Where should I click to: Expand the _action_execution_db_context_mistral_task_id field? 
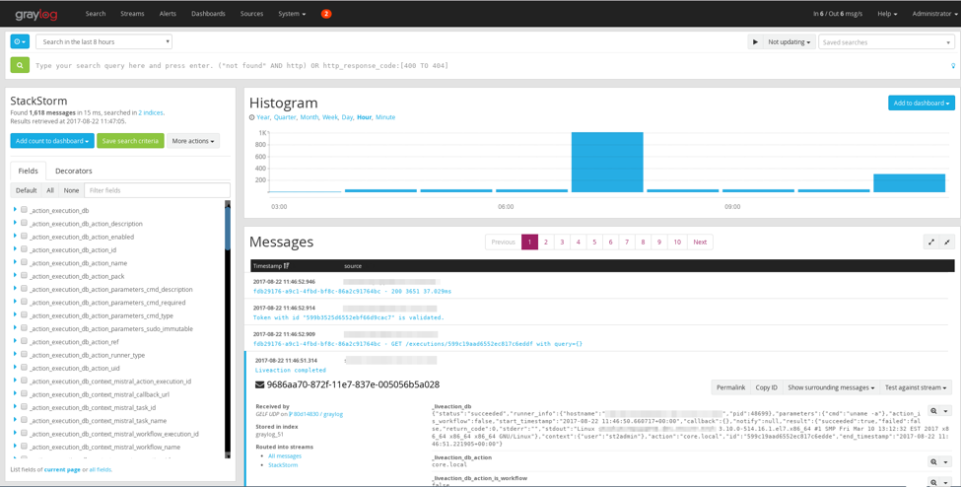(x=15, y=407)
